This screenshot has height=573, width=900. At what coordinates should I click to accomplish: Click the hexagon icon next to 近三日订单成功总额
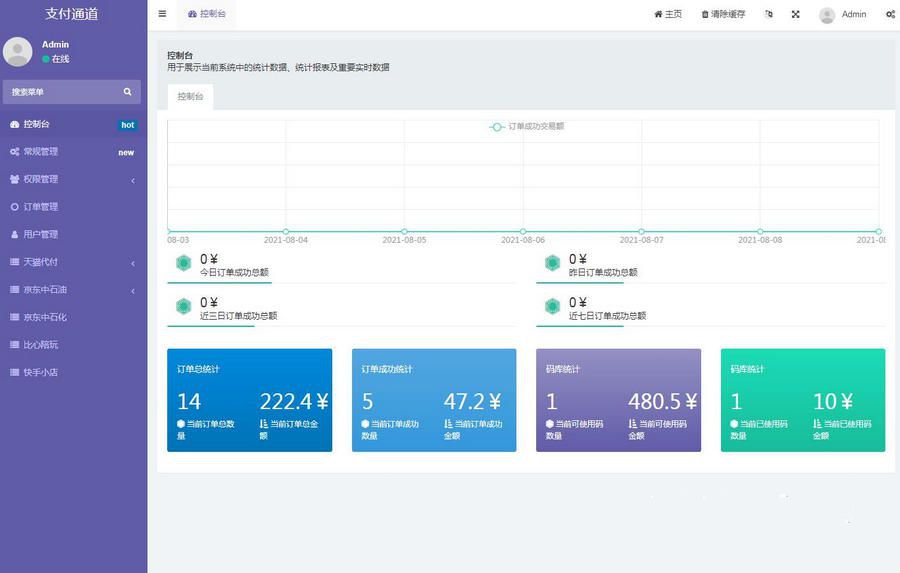183,307
